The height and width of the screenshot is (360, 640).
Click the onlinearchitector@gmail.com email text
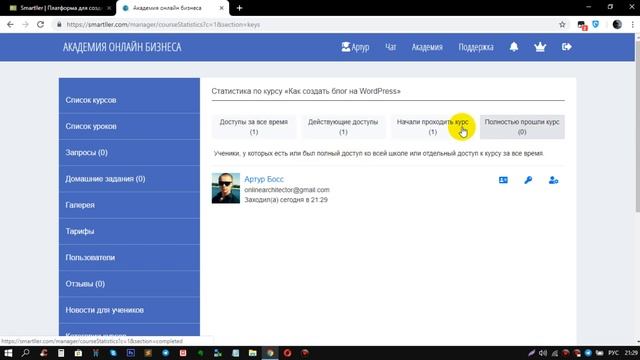(x=287, y=190)
